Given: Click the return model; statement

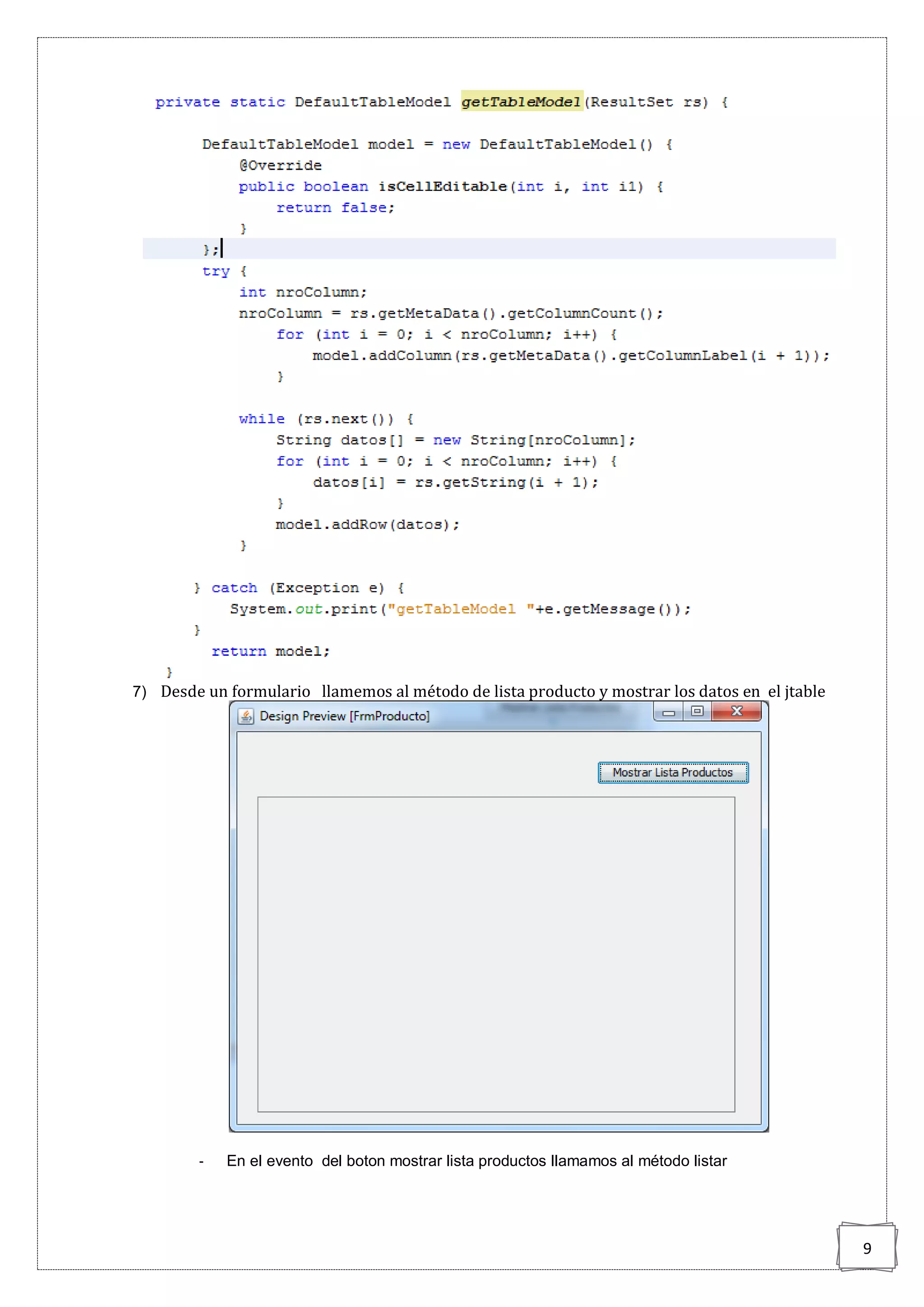Looking at the screenshot, I should click(x=270, y=651).
